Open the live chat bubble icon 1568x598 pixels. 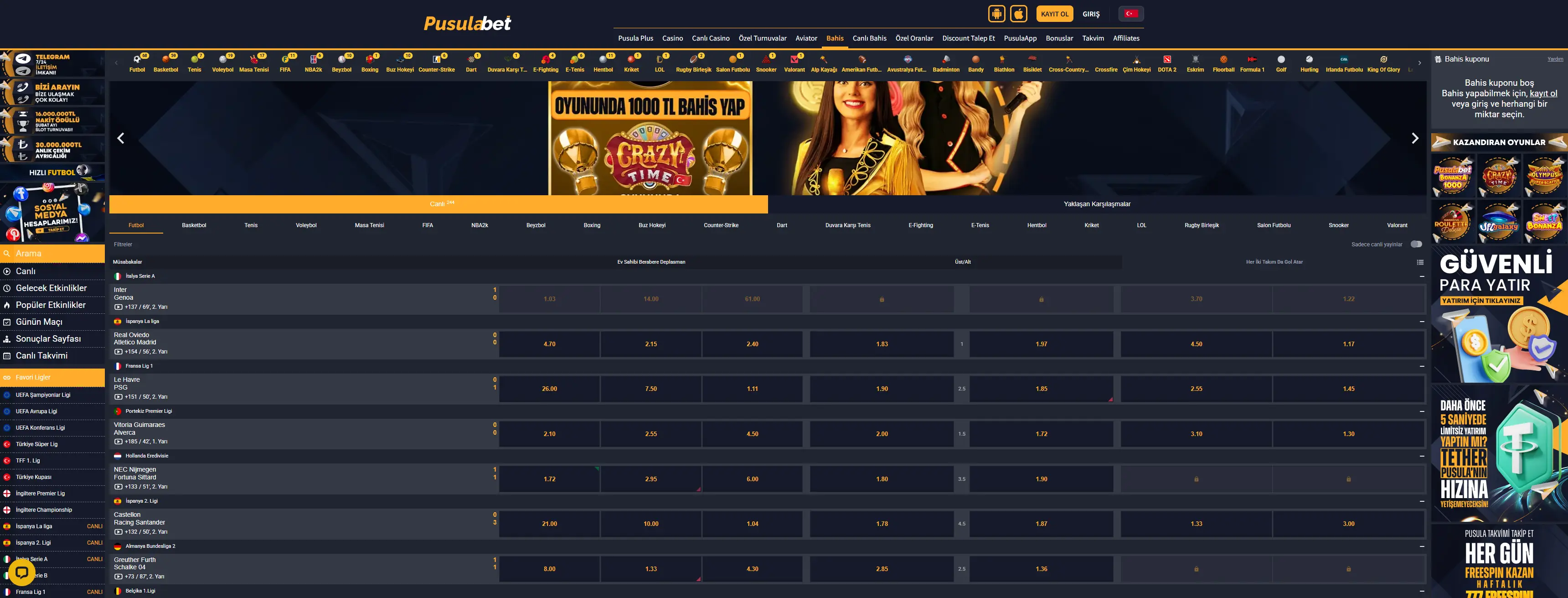coord(22,572)
